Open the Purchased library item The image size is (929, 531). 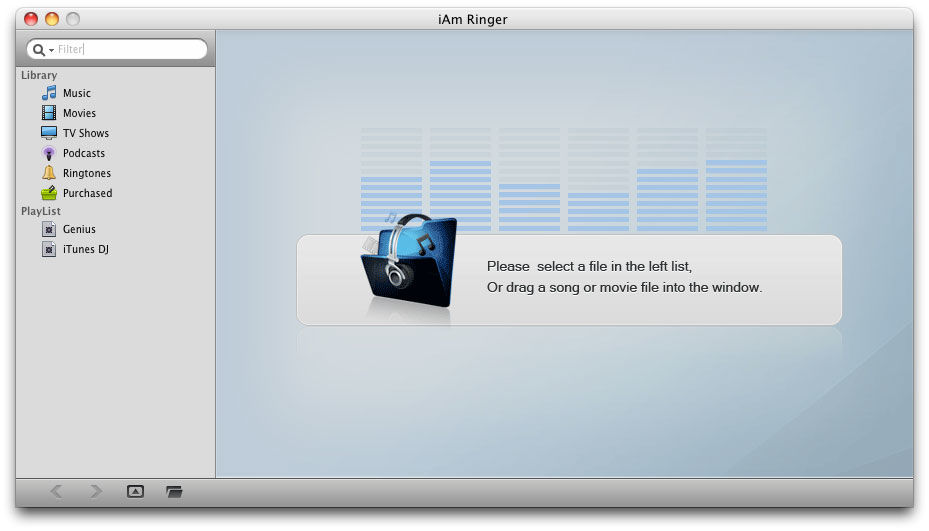(x=87, y=193)
